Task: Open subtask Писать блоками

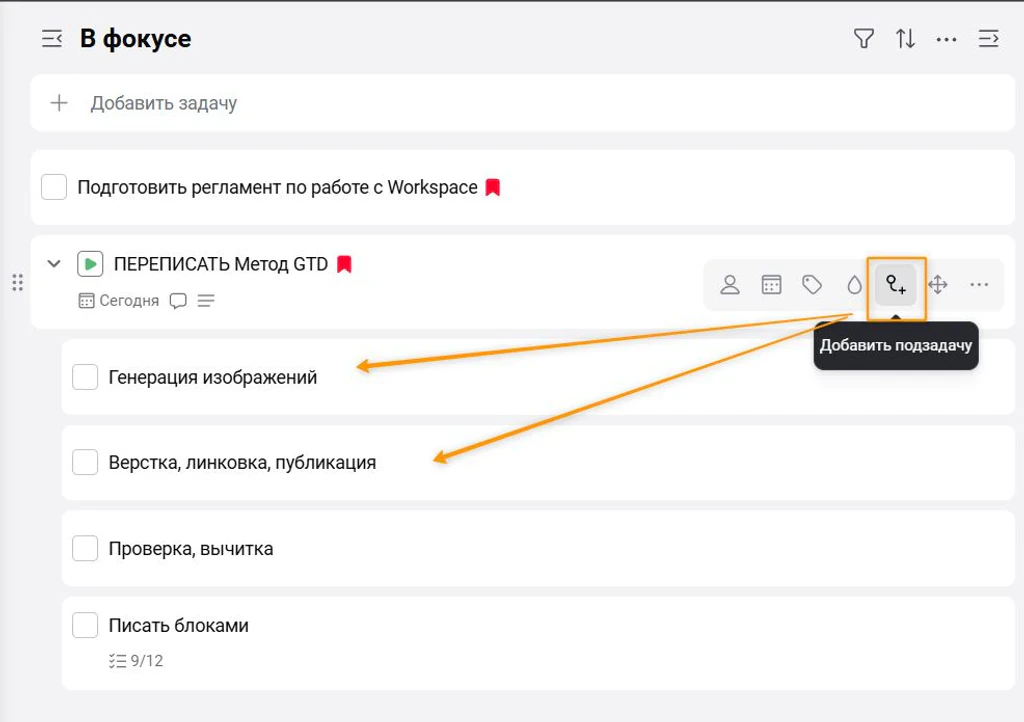Action: pyautogui.click(x=178, y=625)
